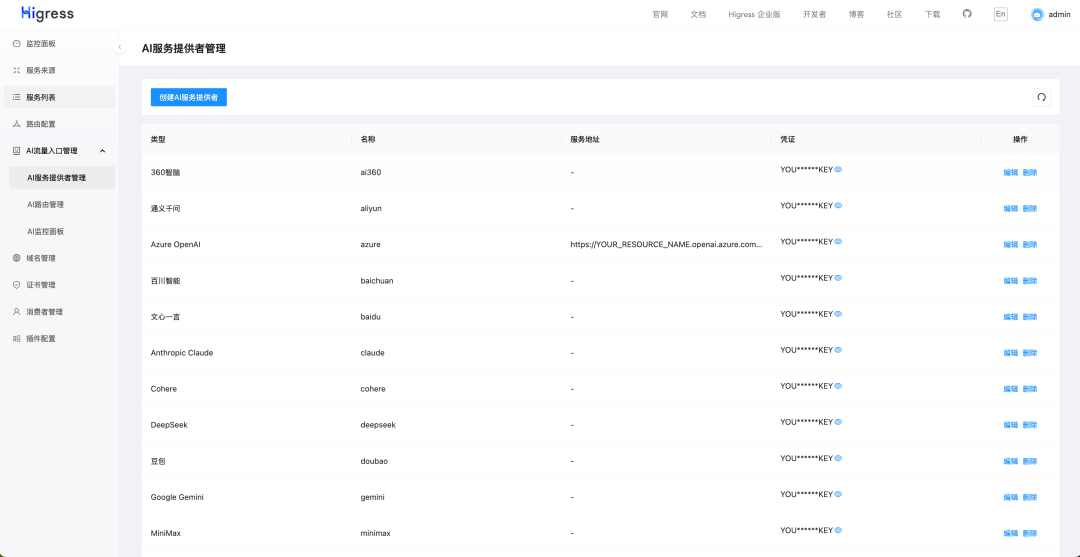
Task: Edit the claude provider
Action: pyautogui.click(x=1010, y=353)
